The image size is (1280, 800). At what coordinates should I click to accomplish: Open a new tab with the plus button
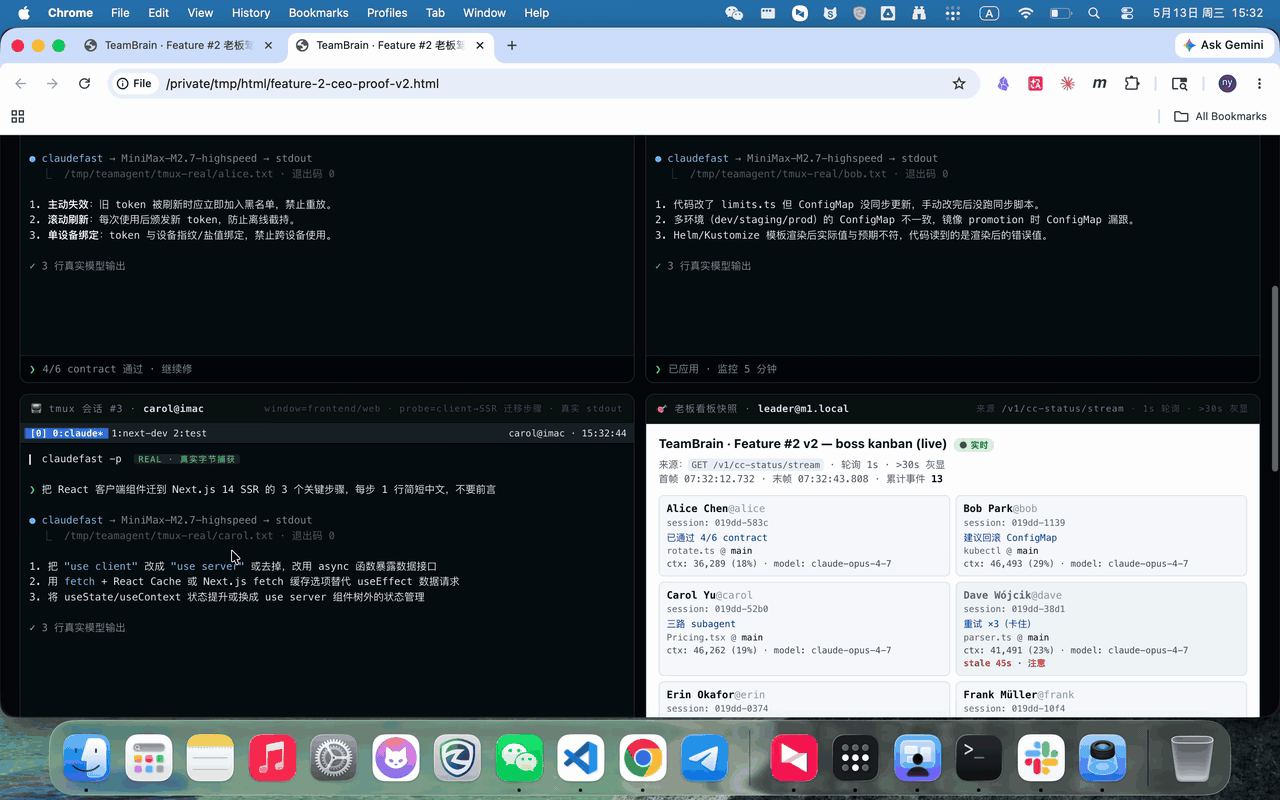[x=512, y=45]
